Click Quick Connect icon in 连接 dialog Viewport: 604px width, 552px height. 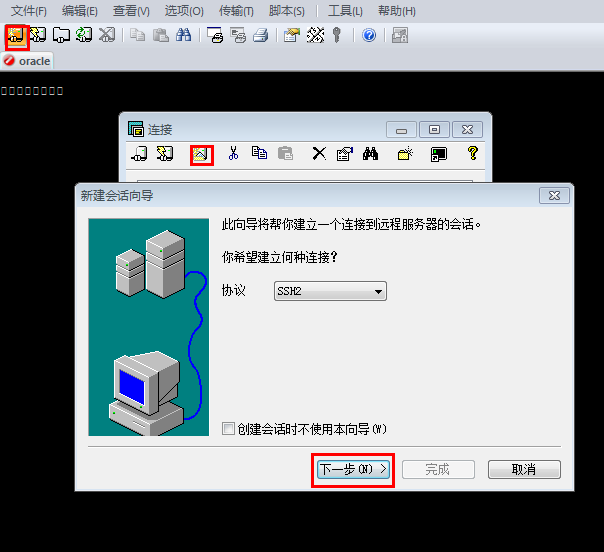(x=165, y=154)
